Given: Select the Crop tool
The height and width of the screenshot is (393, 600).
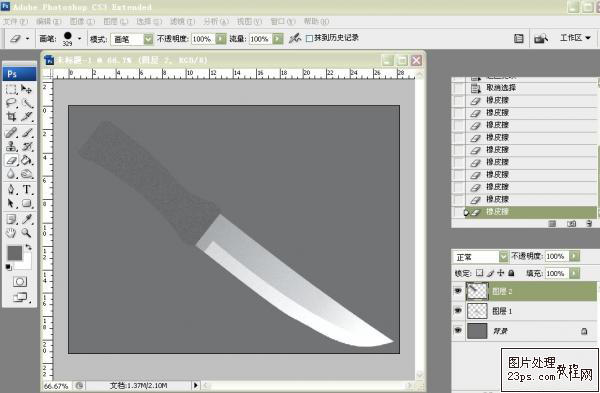Looking at the screenshot, I should (x=11, y=116).
